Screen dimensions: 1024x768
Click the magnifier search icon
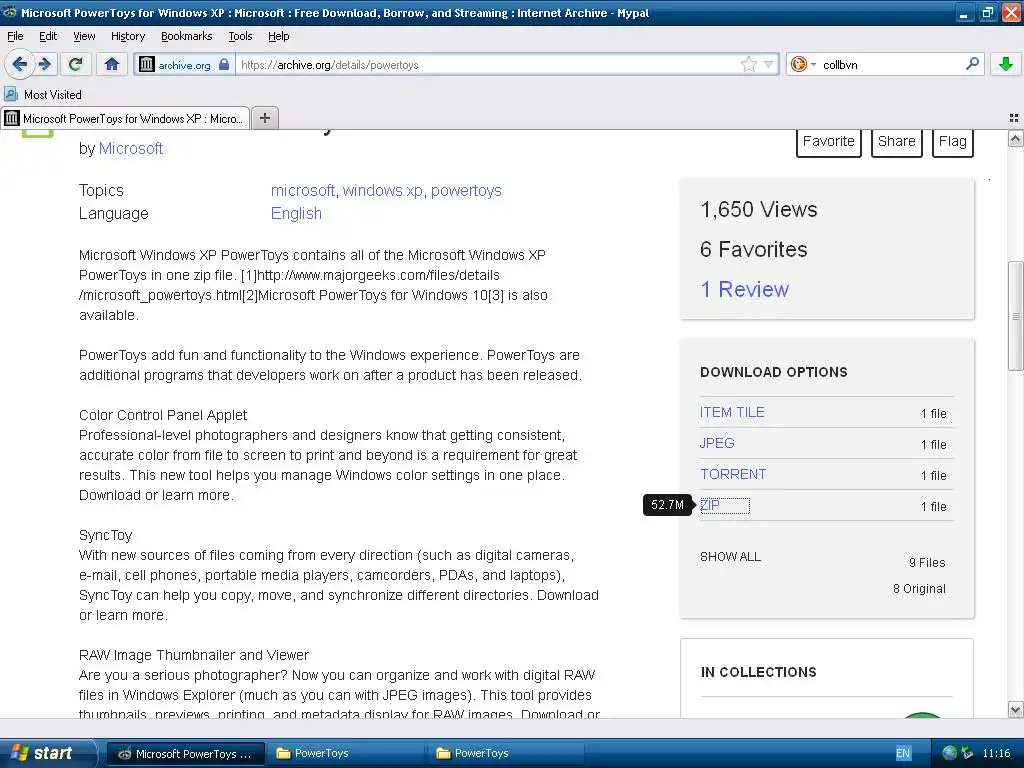click(x=972, y=64)
